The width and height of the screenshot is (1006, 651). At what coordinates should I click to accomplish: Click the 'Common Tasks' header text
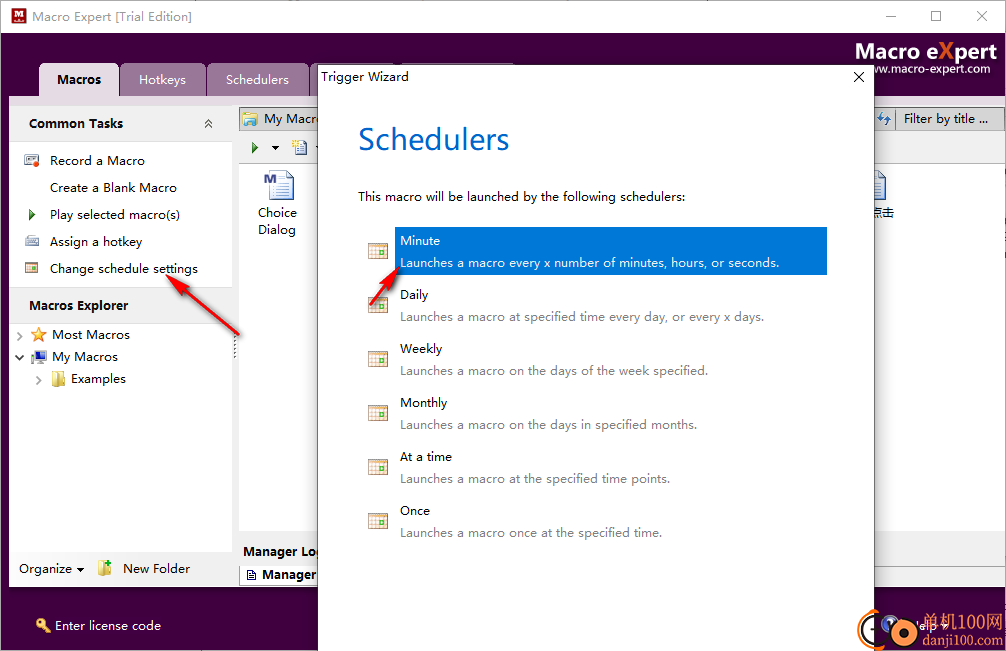76,124
